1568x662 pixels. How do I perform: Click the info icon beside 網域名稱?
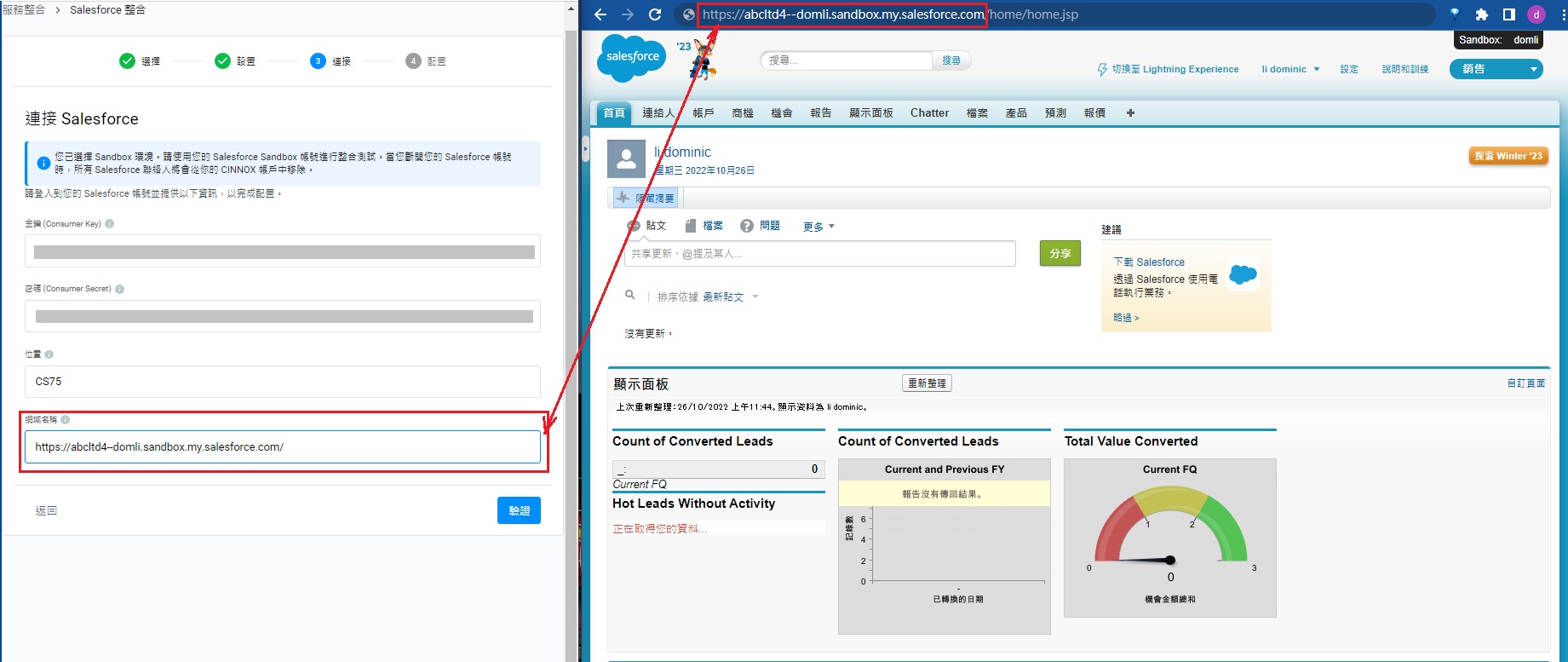point(66,419)
